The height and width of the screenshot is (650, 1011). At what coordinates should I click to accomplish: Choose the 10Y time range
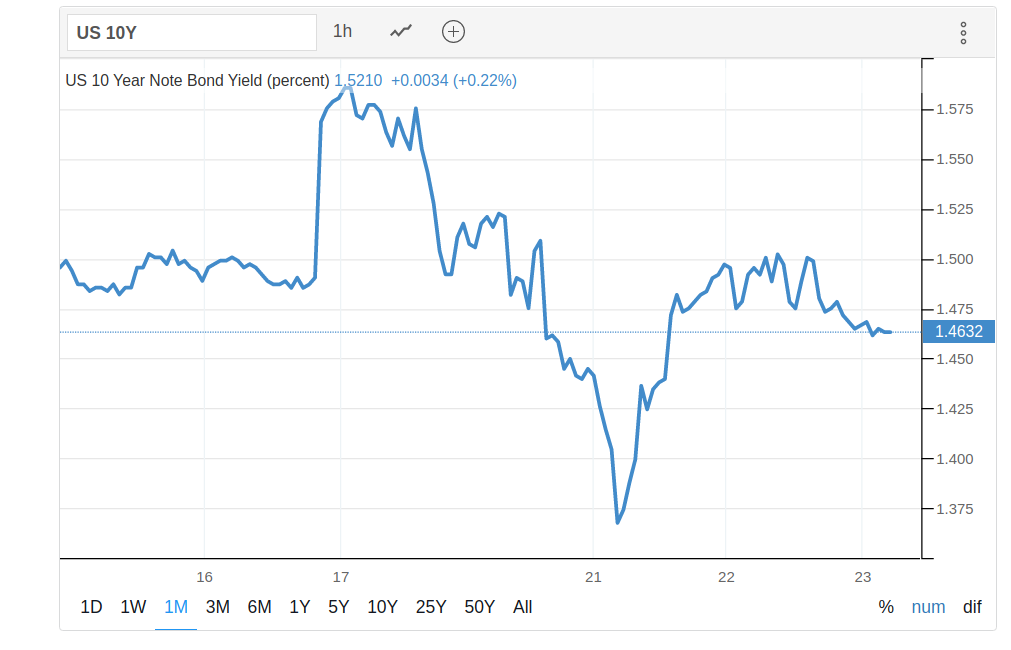point(382,607)
